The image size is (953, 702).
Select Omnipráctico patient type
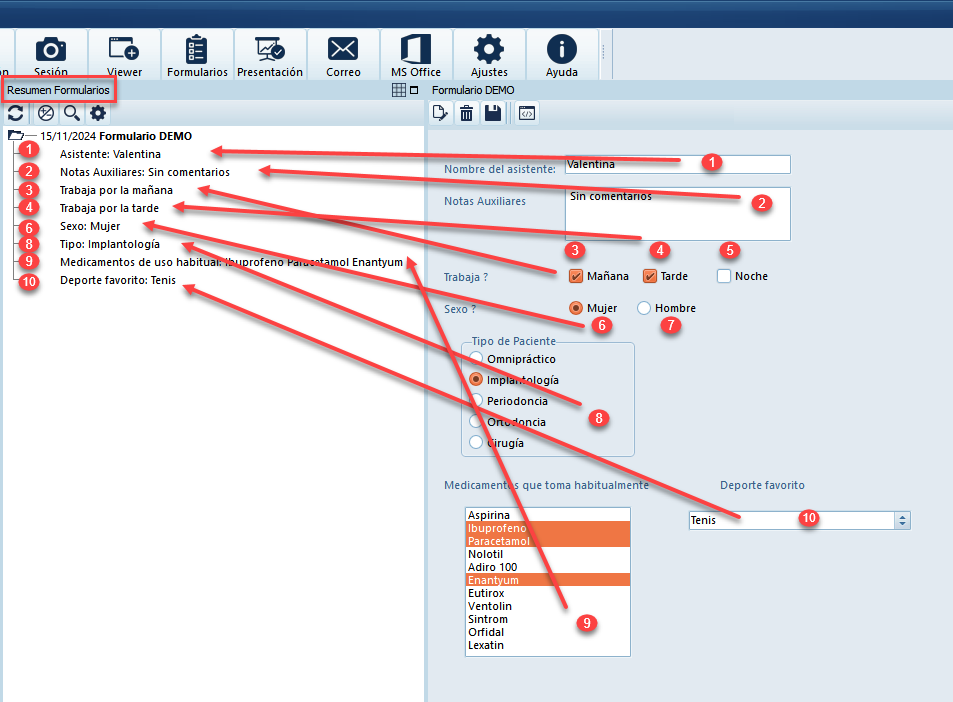(476, 358)
